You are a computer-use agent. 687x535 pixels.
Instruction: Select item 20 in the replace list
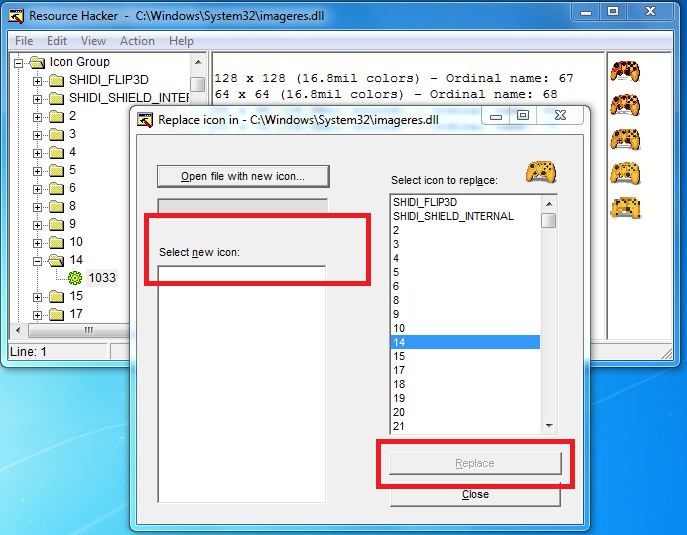coord(465,412)
